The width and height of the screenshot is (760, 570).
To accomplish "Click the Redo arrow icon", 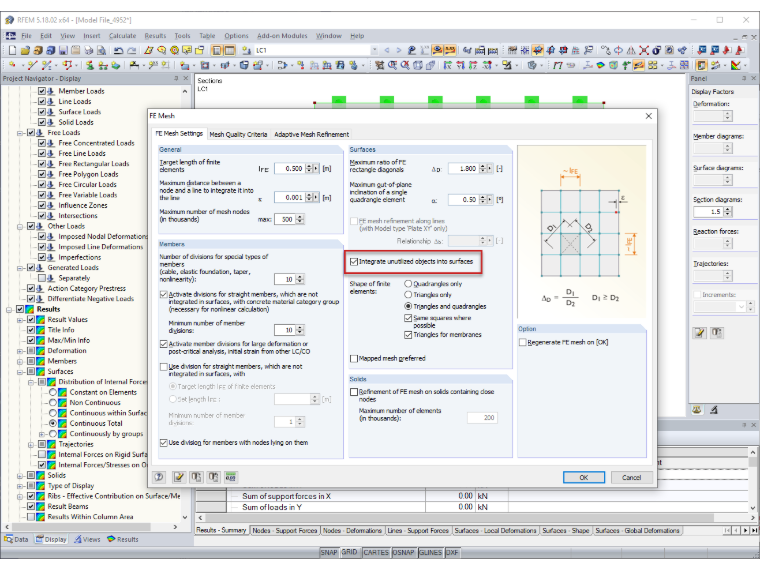I will (x=131, y=50).
